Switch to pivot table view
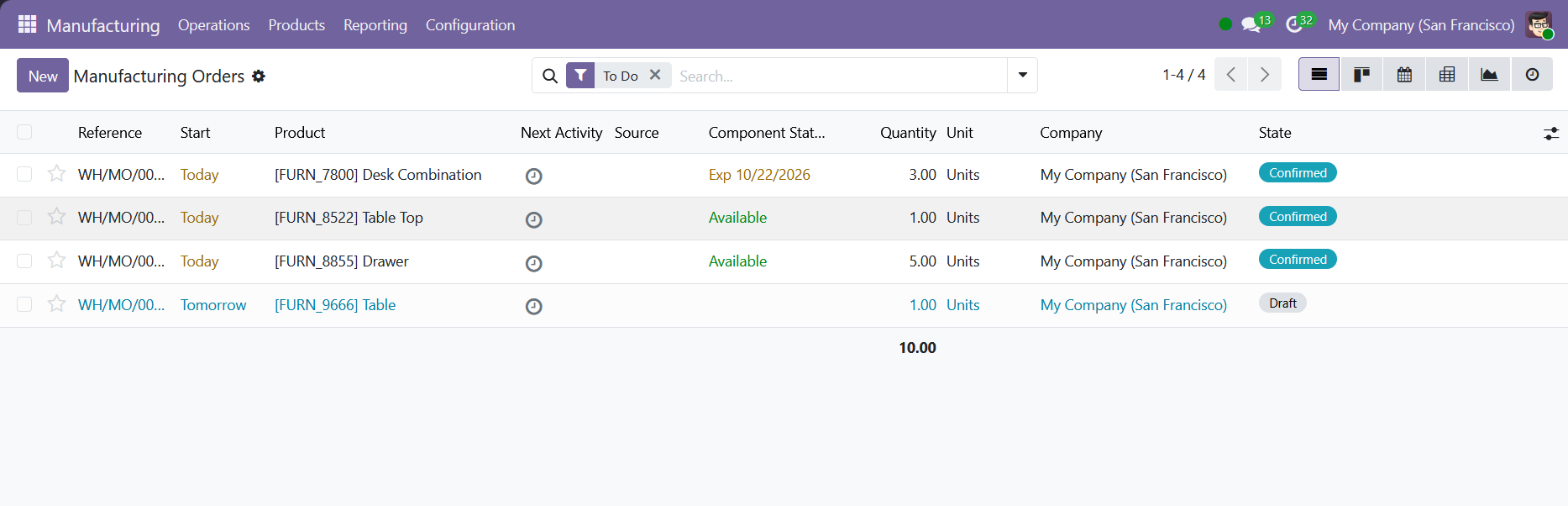The height and width of the screenshot is (506, 1568). [x=1447, y=75]
